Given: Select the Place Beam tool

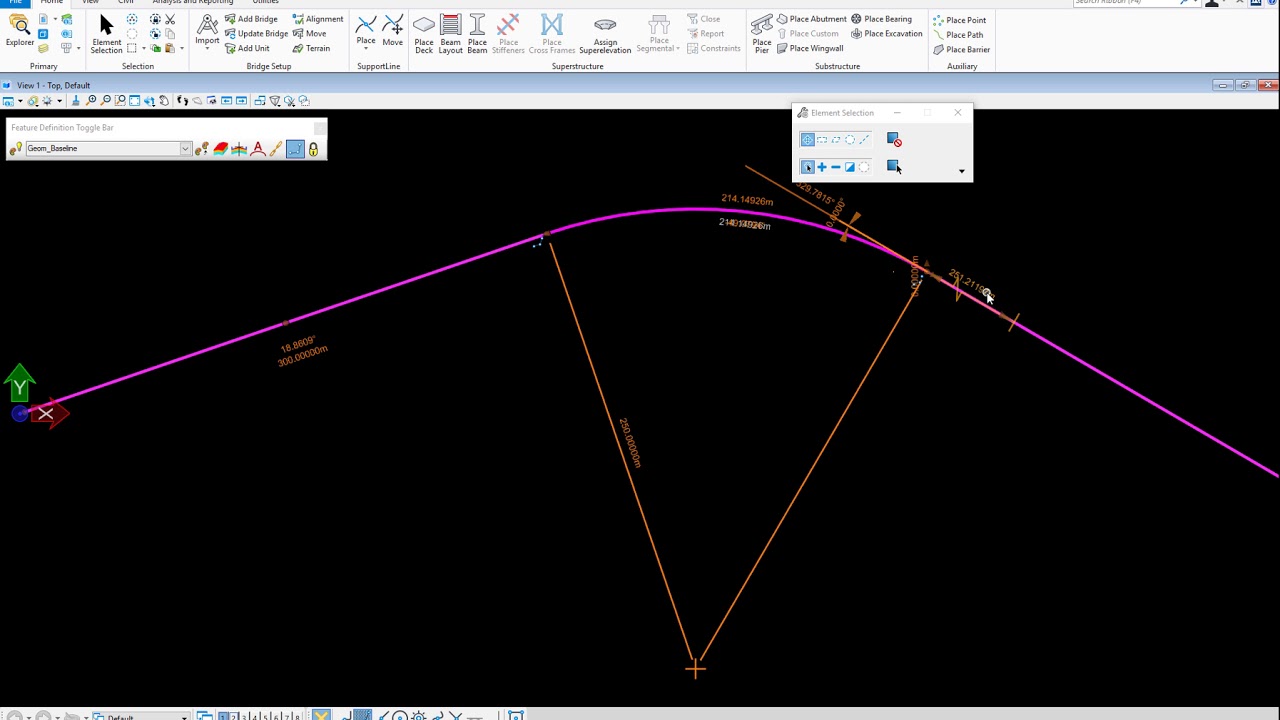Looking at the screenshot, I should click(x=477, y=34).
